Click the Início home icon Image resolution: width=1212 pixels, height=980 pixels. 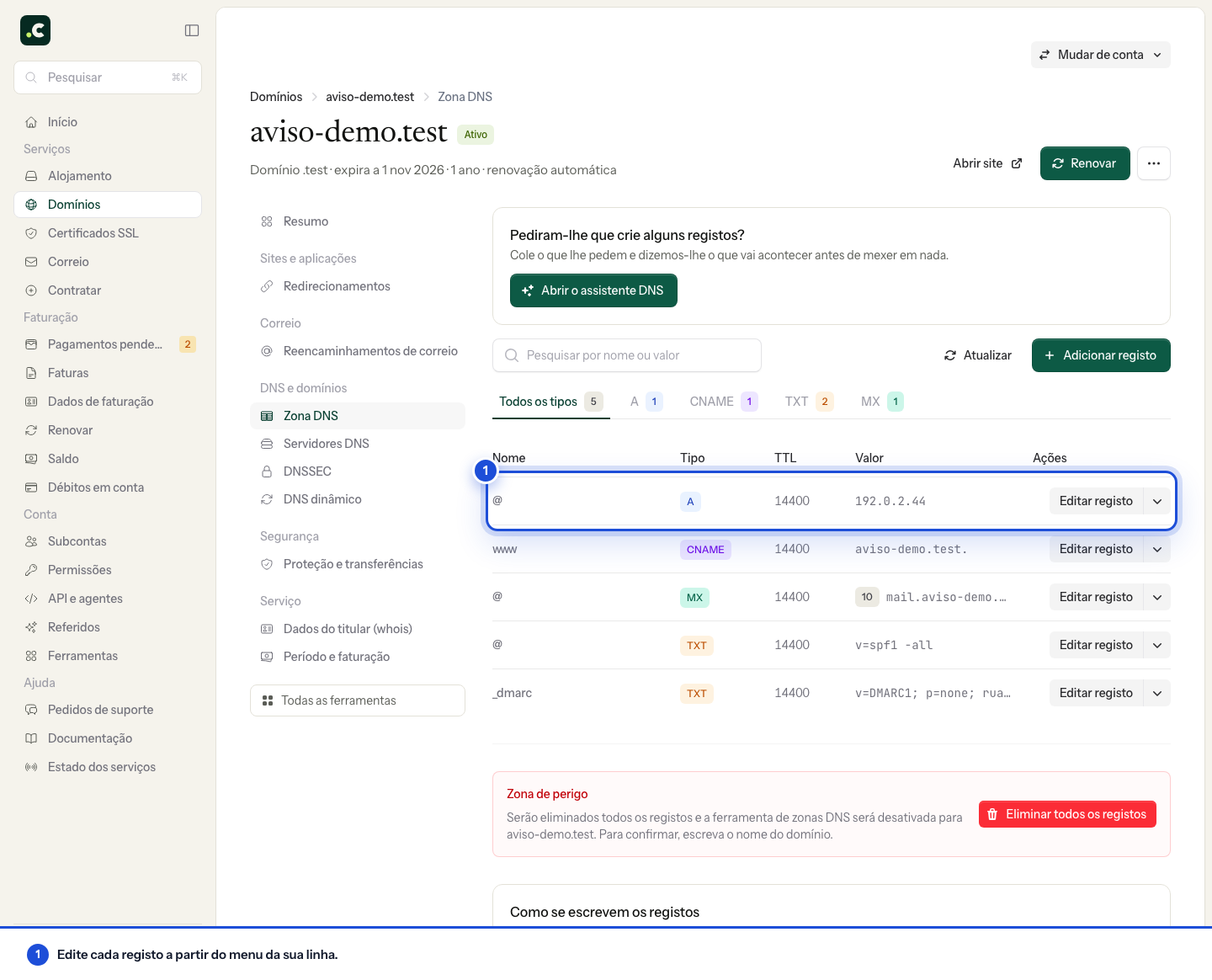[31, 122]
